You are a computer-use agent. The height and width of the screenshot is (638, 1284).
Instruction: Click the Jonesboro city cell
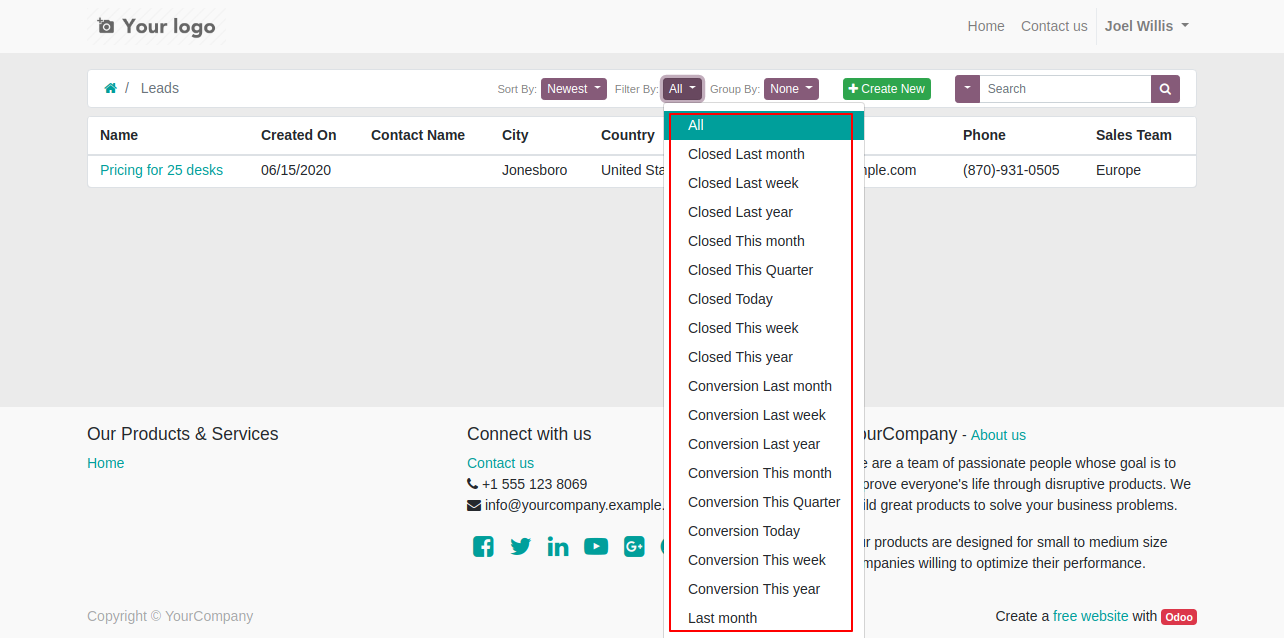coord(535,170)
